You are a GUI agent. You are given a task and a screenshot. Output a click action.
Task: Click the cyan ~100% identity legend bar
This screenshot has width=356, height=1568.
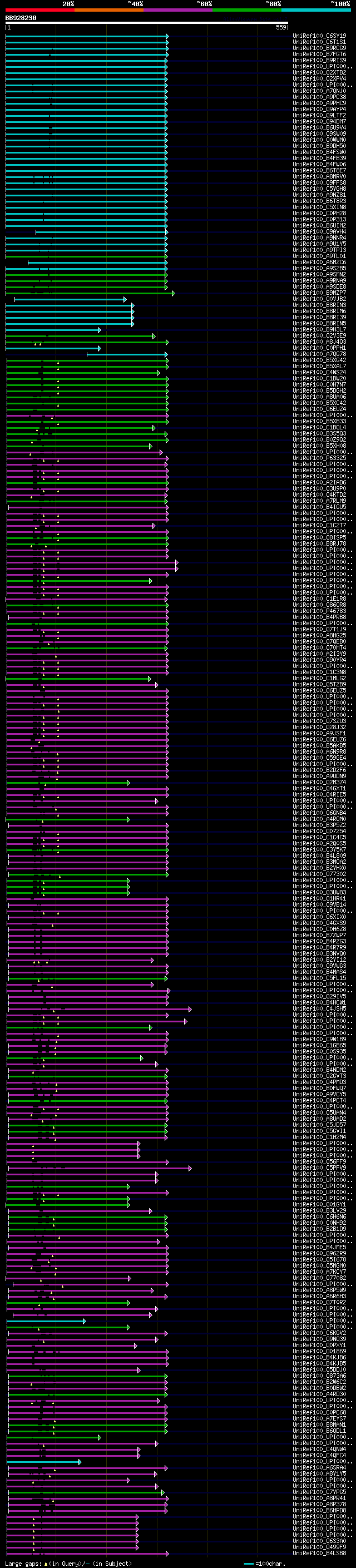pyautogui.click(x=316, y=10)
